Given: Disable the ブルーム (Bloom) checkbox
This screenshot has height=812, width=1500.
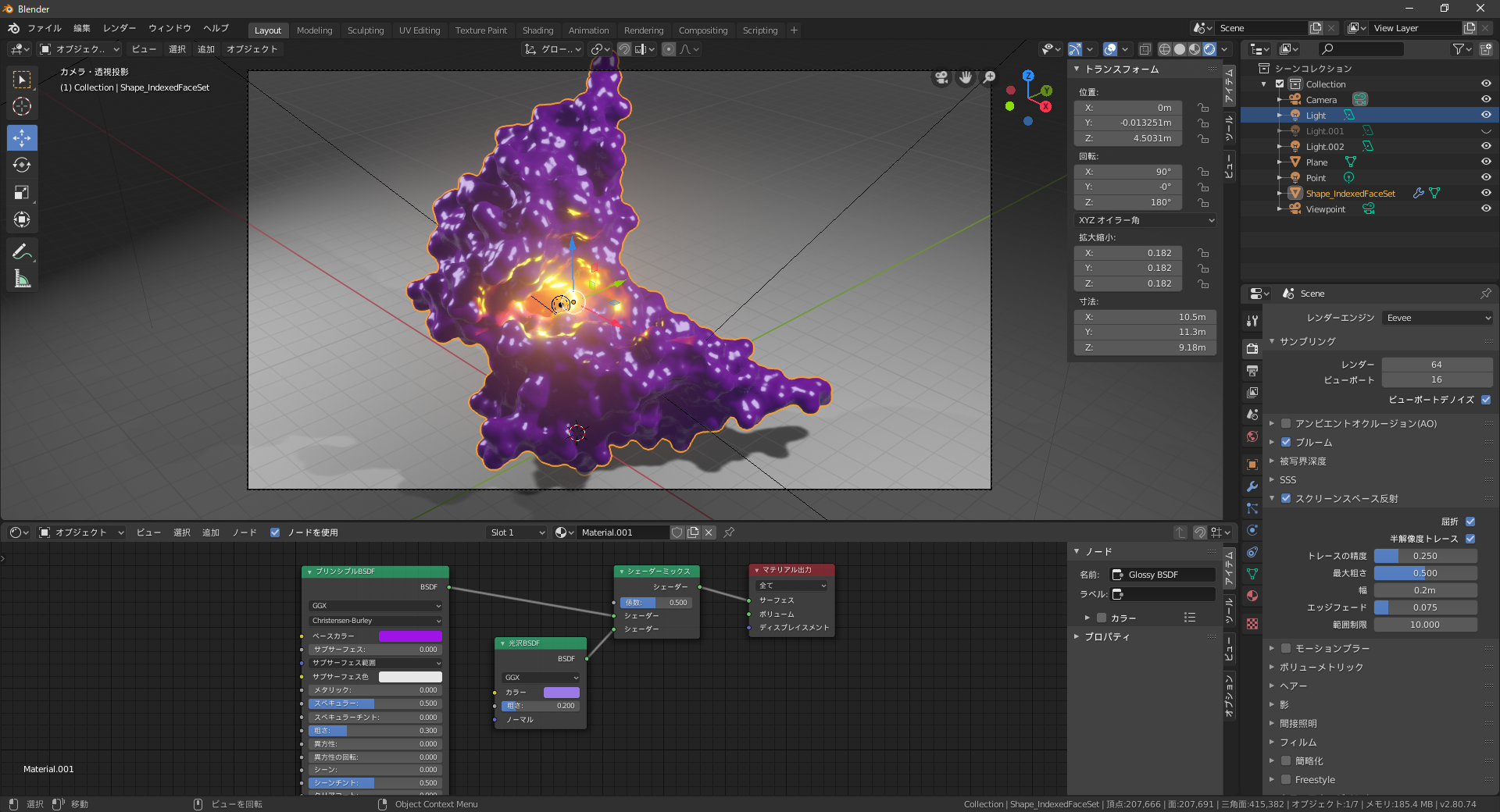Looking at the screenshot, I should click(x=1286, y=442).
